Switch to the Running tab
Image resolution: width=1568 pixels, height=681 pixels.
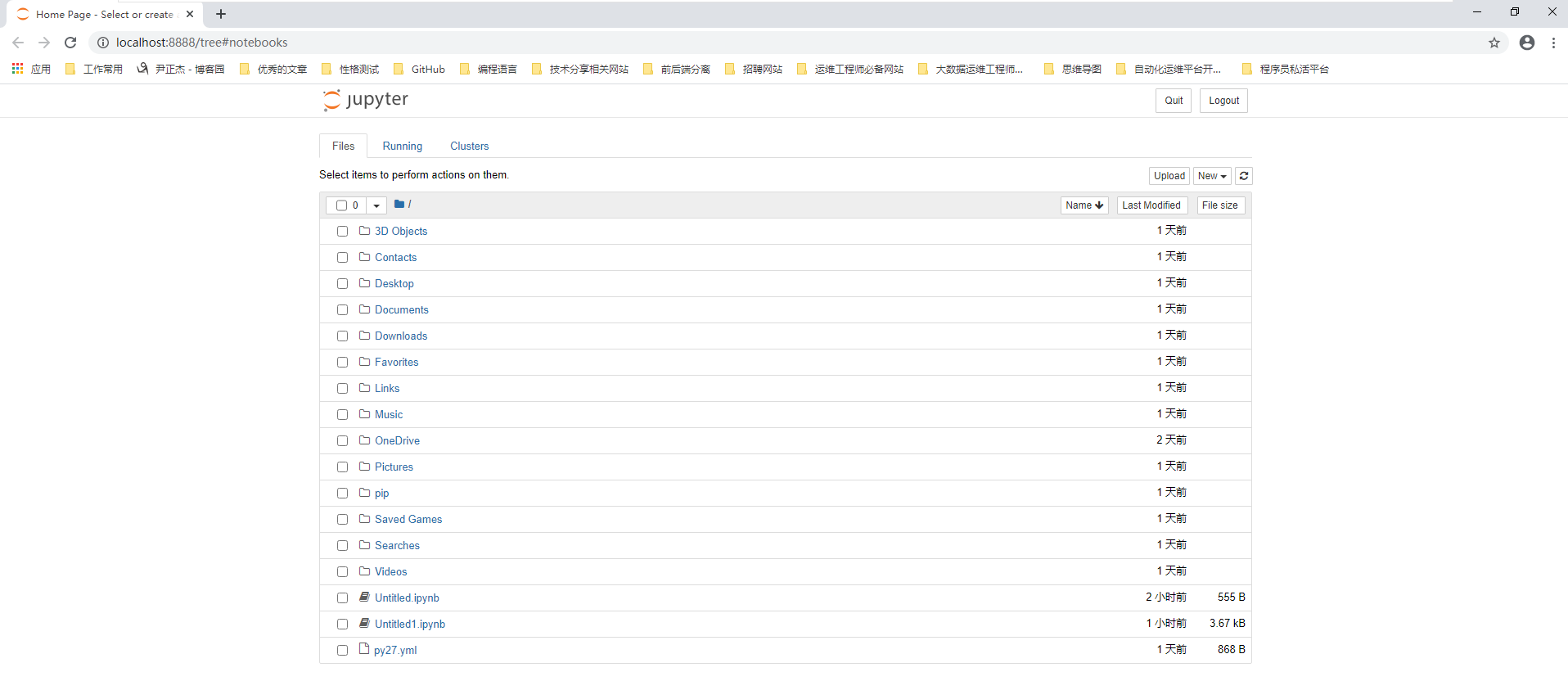tap(403, 146)
